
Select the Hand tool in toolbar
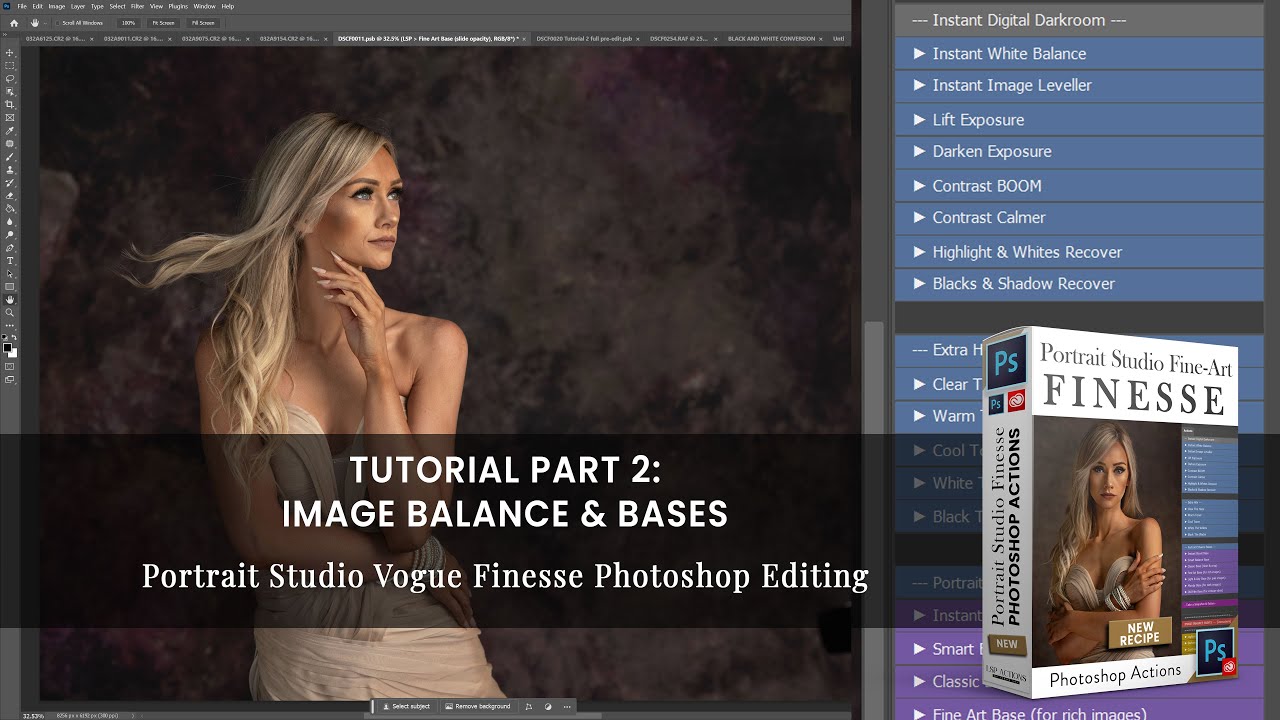point(10,299)
